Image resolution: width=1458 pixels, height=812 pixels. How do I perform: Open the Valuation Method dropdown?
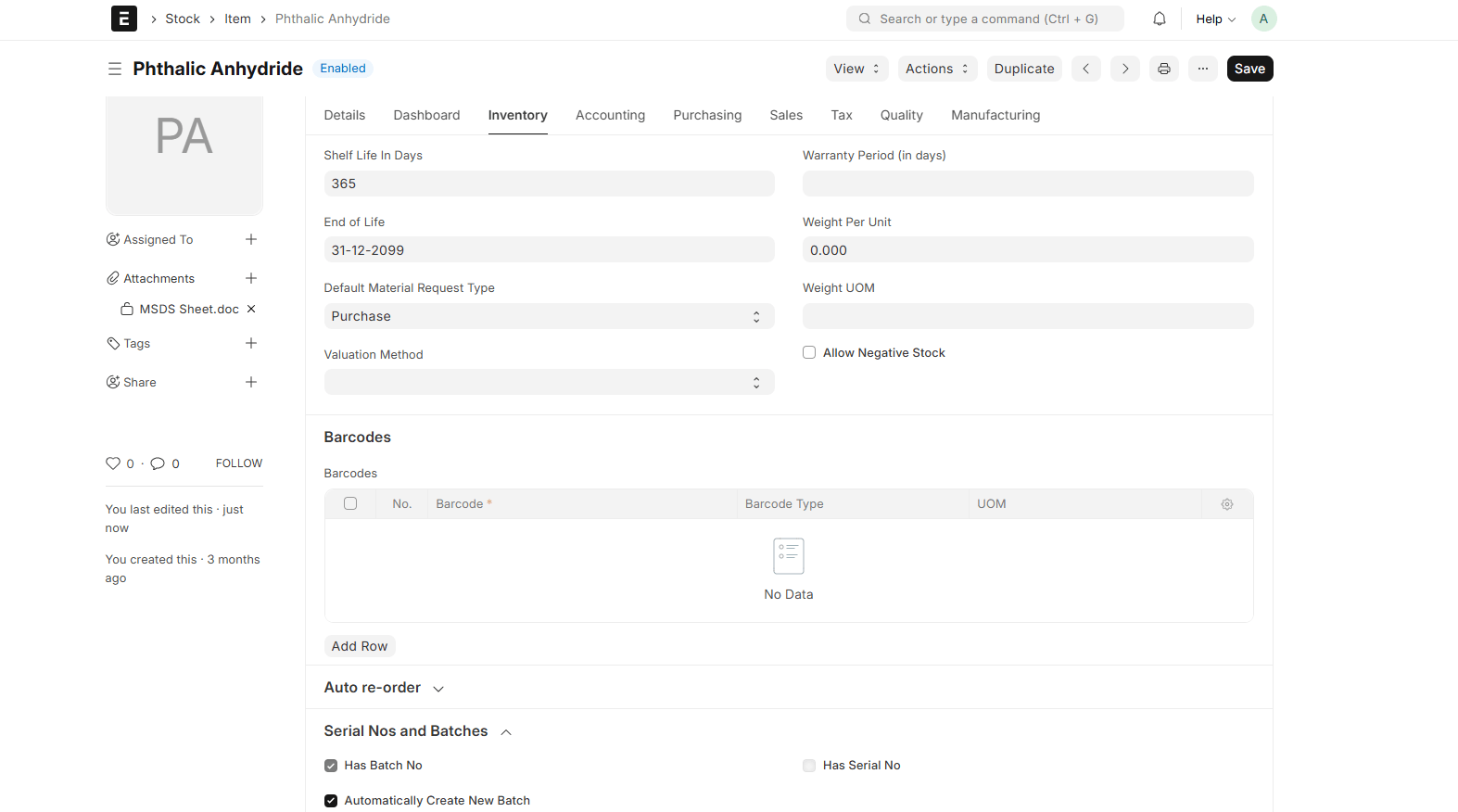pyautogui.click(x=549, y=382)
